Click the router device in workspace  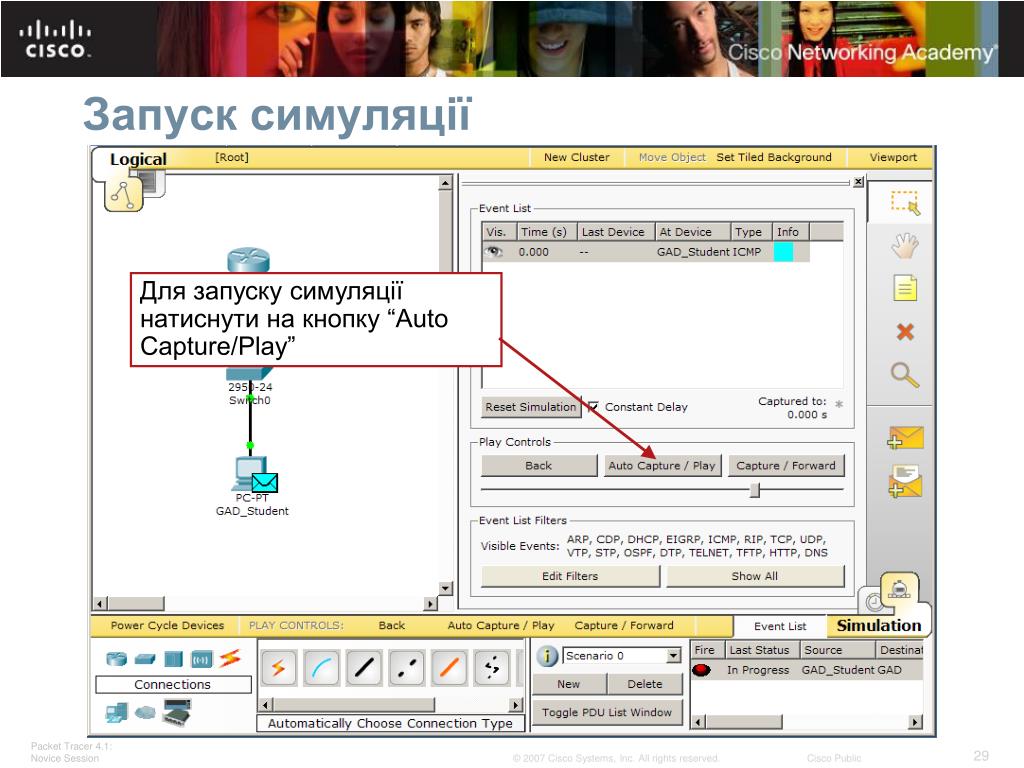tap(248, 260)
